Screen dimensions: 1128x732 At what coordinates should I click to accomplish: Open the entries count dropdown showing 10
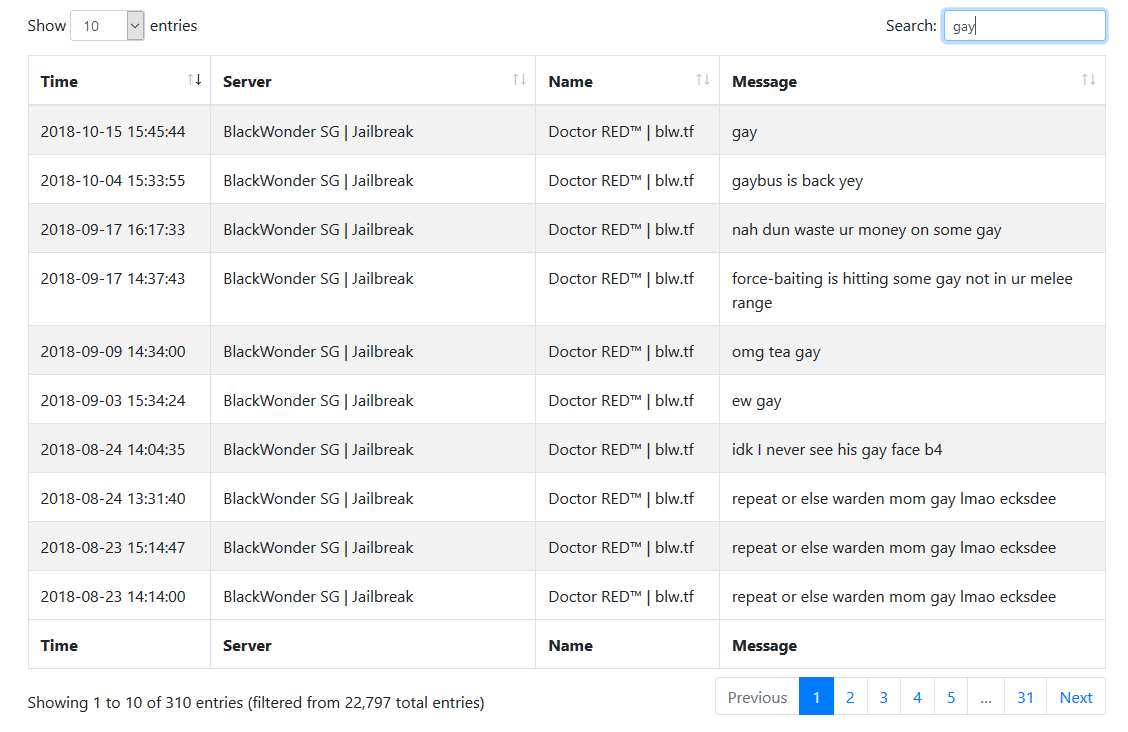click(x=107, y=26)
